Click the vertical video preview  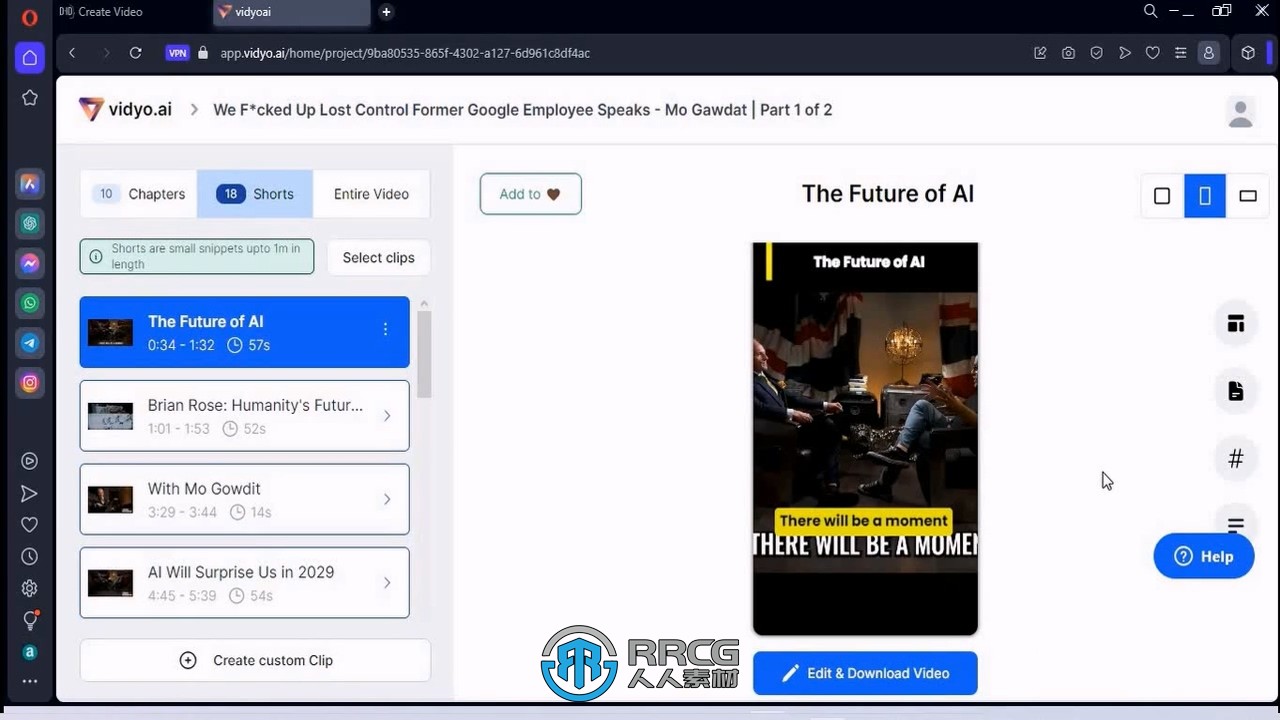click(x=865, y=438)
